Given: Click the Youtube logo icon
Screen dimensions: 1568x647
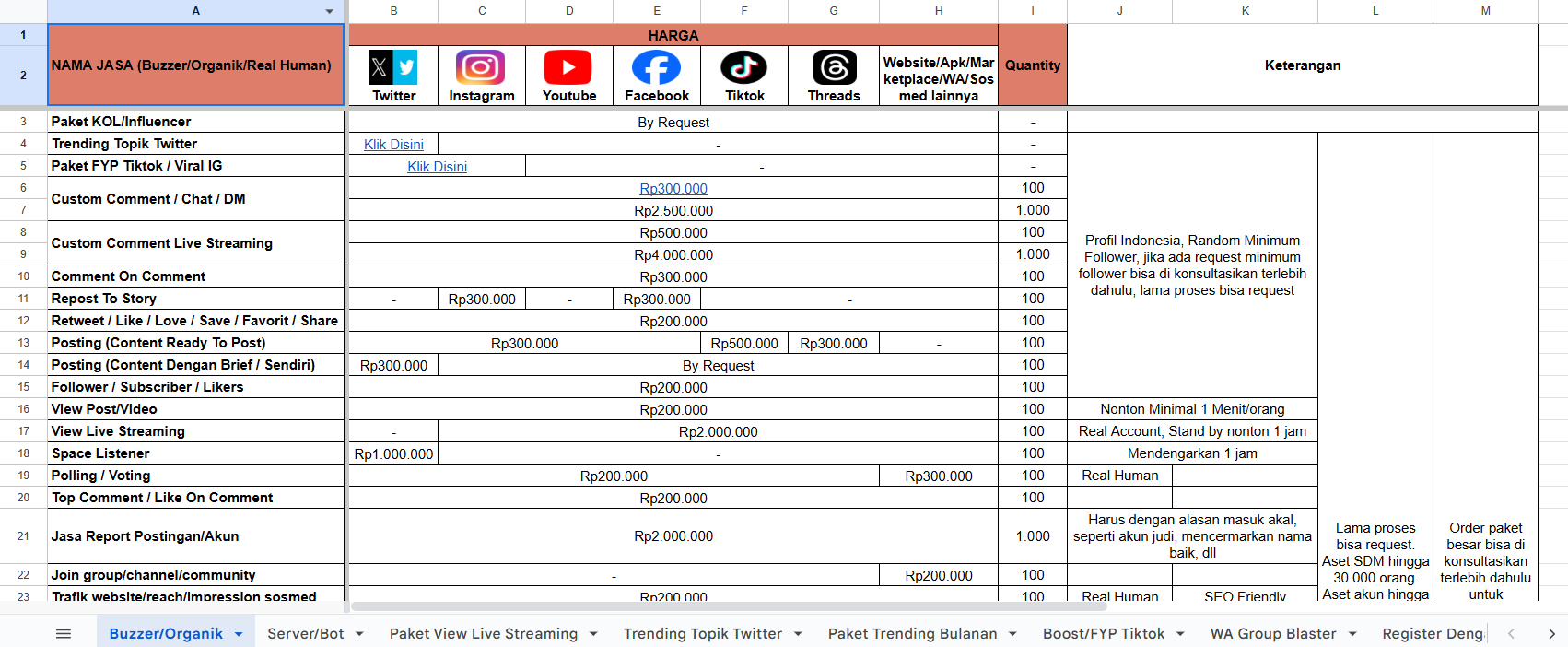Looking at the screenshot, I should 568,67.
